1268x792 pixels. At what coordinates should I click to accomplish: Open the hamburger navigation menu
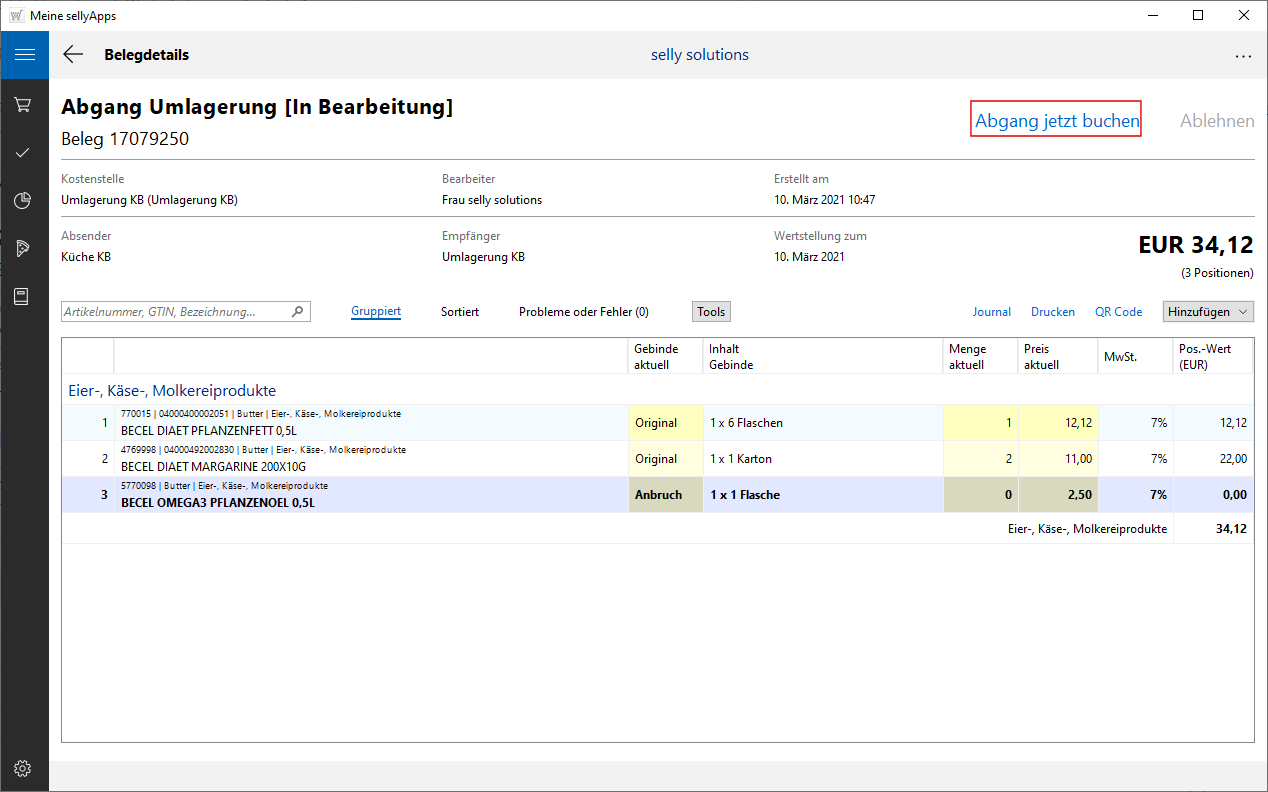click(24, 55)
